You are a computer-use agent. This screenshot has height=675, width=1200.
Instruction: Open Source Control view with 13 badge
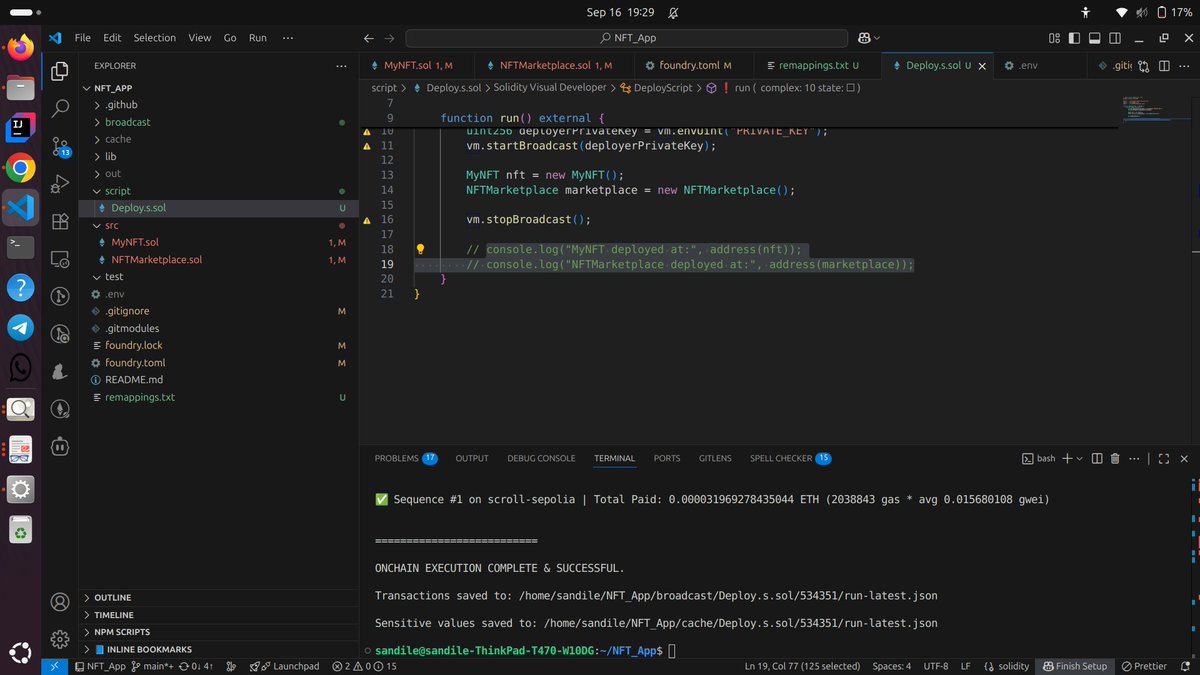tap(59, 147)
